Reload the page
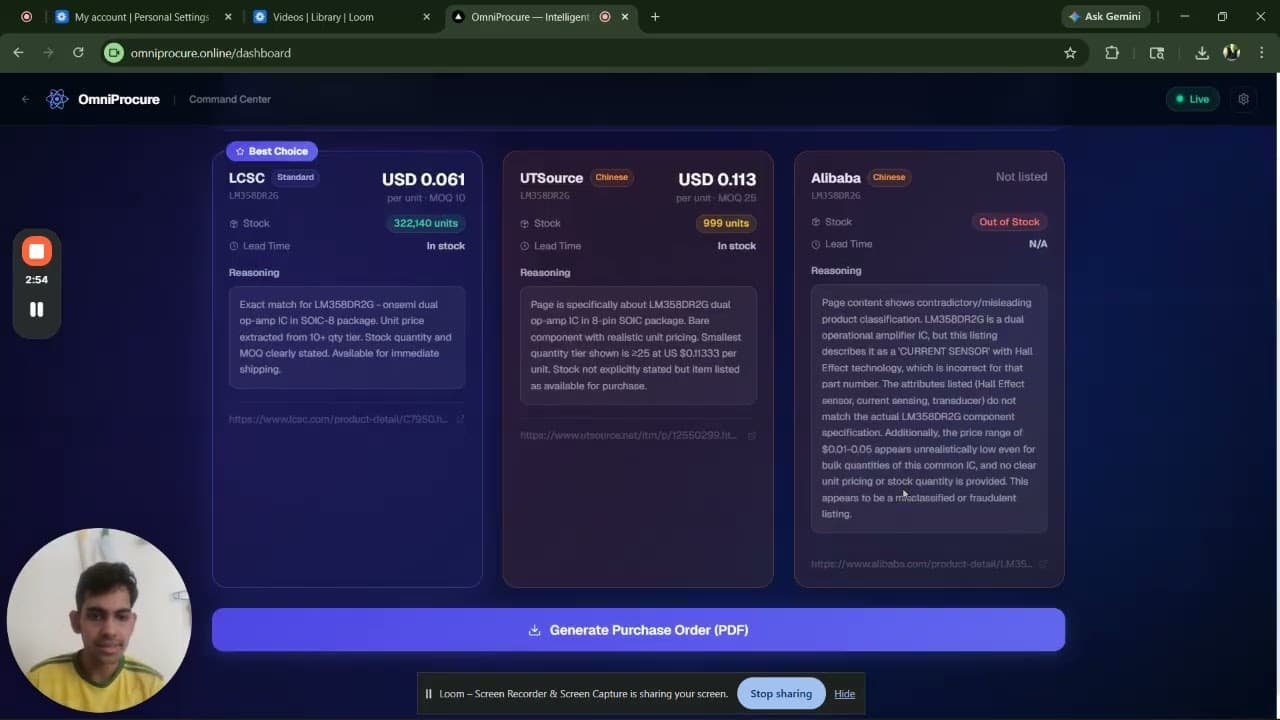The image size is (1280, 720). click(x=78, y=53)
